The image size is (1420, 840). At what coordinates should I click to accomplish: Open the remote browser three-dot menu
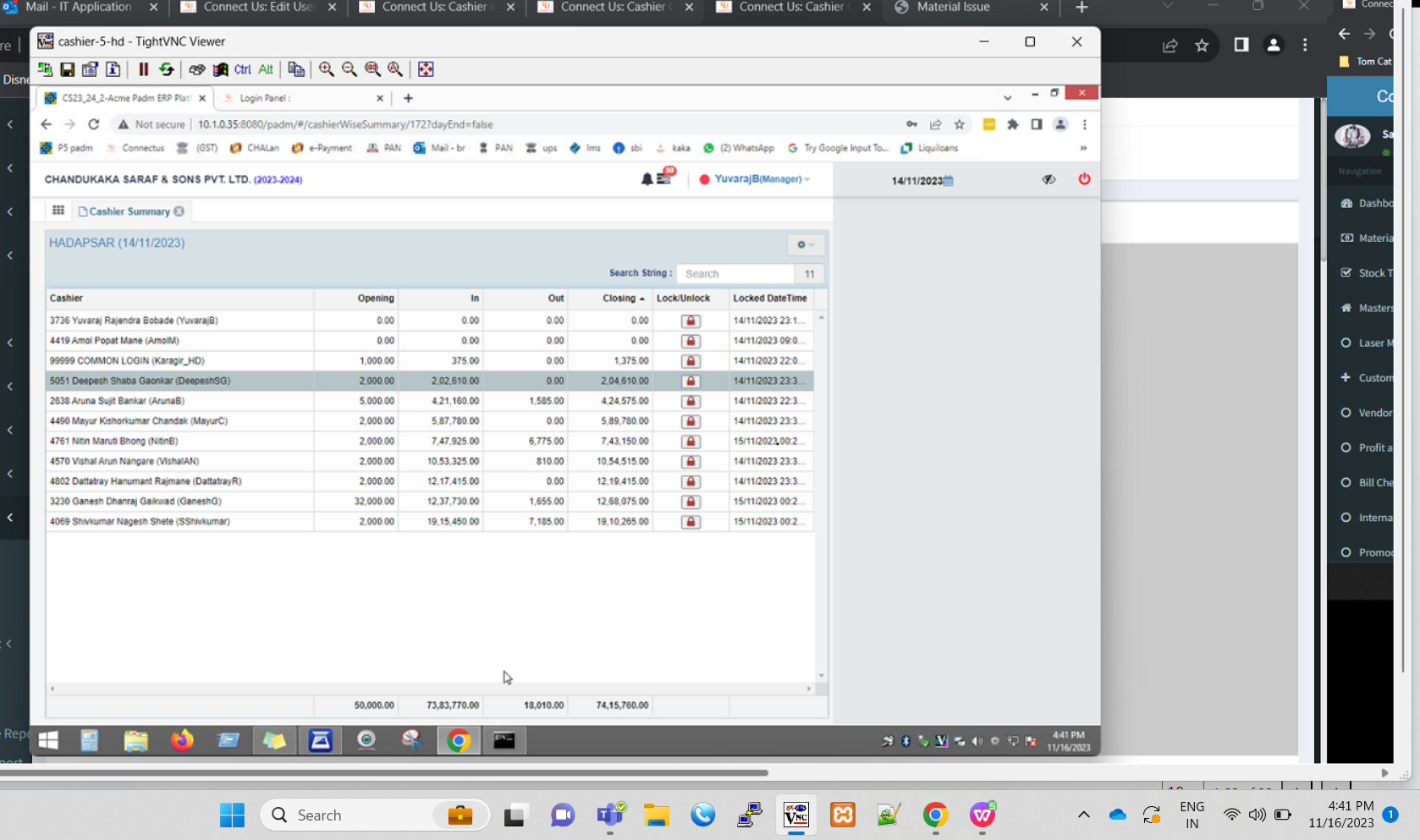(x=1084, y=124)
